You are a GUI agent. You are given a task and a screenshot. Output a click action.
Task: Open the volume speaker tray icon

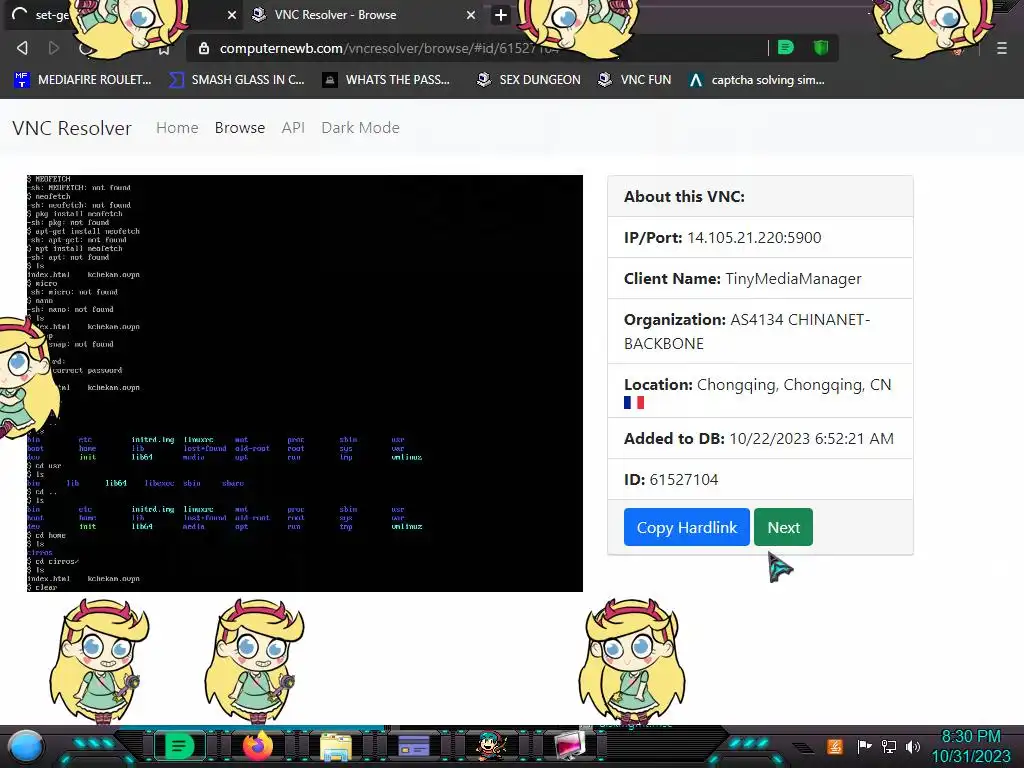click(x=912, y=746)
